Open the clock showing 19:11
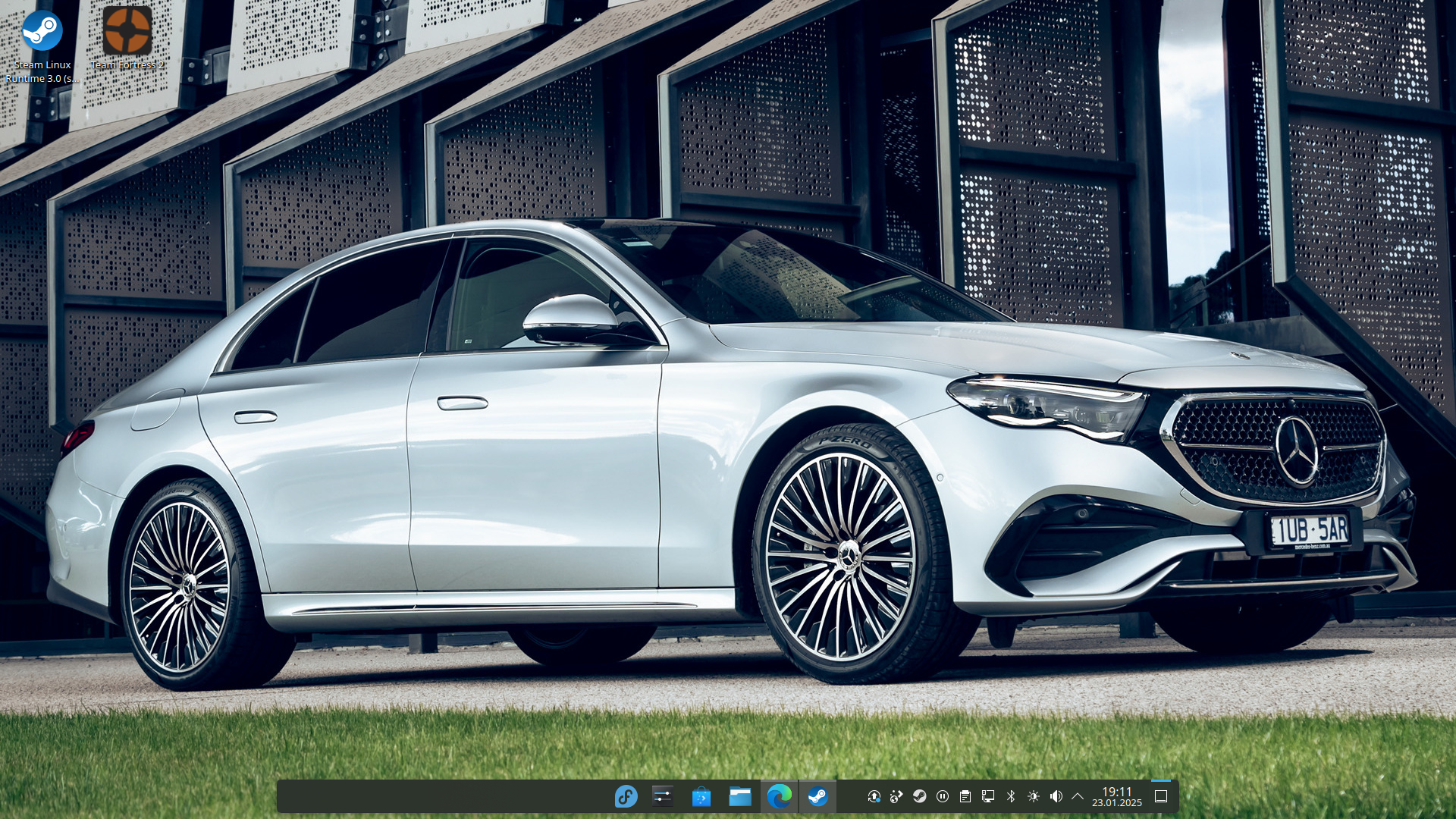The image size is (1456, 819). (1117, 796)
